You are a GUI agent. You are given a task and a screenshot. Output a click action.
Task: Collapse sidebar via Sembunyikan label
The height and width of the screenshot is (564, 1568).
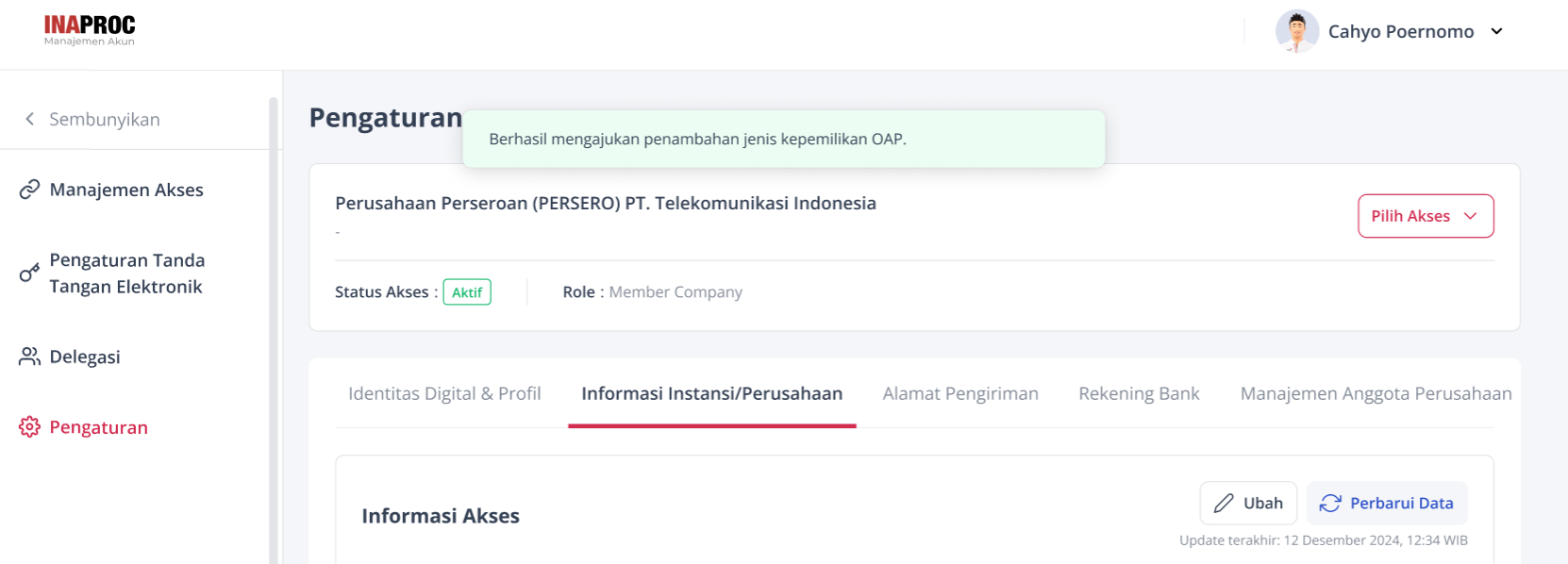click(x=105, y=119)
